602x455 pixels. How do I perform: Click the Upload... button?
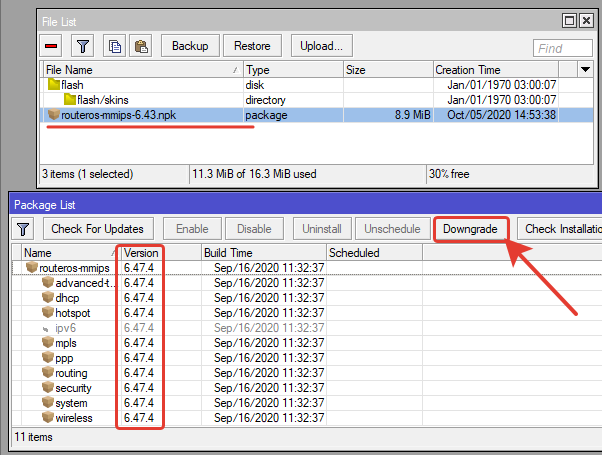pyautogui.click(x=322, y=46)
